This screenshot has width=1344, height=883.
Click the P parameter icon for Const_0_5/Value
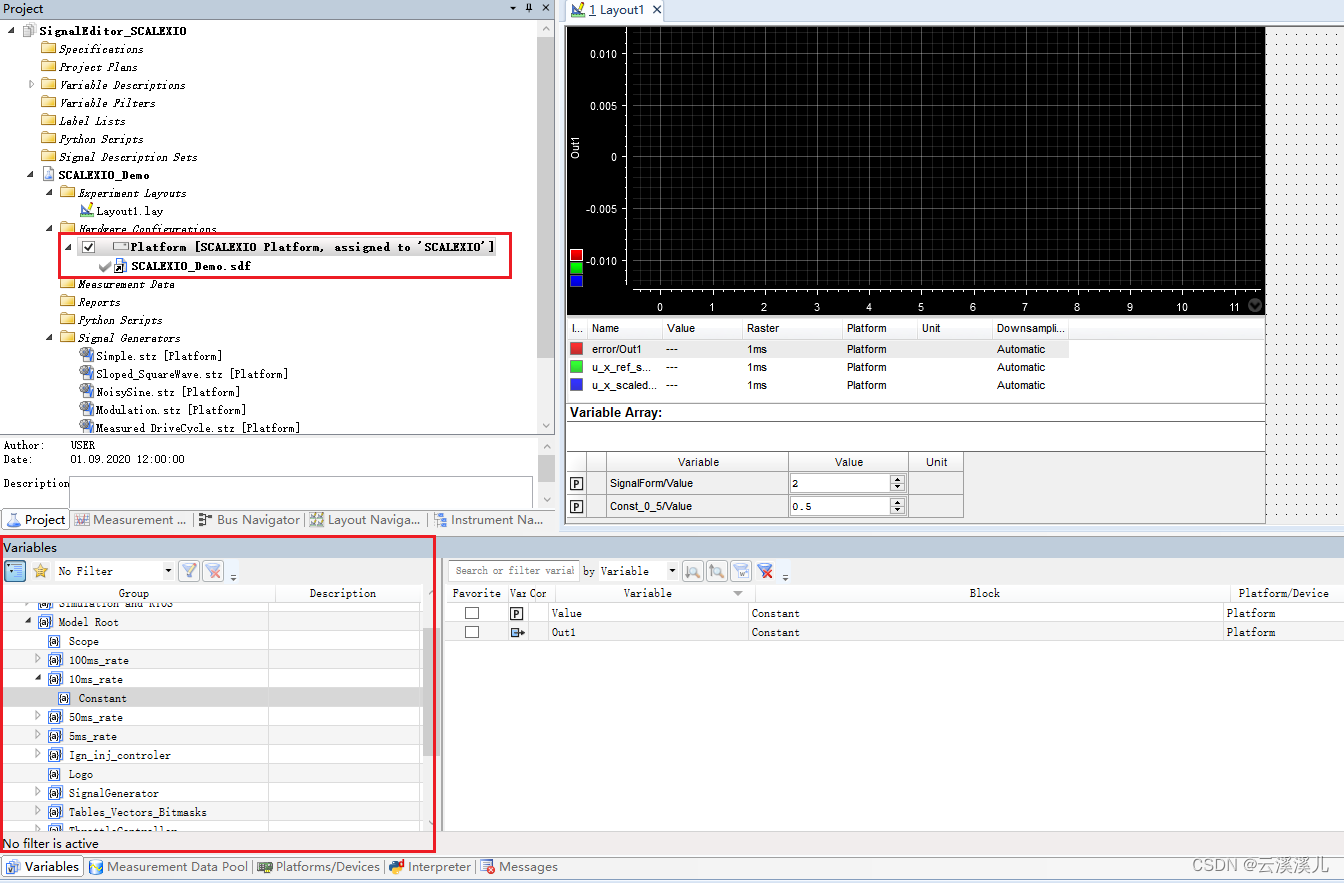tap(577, 507)
